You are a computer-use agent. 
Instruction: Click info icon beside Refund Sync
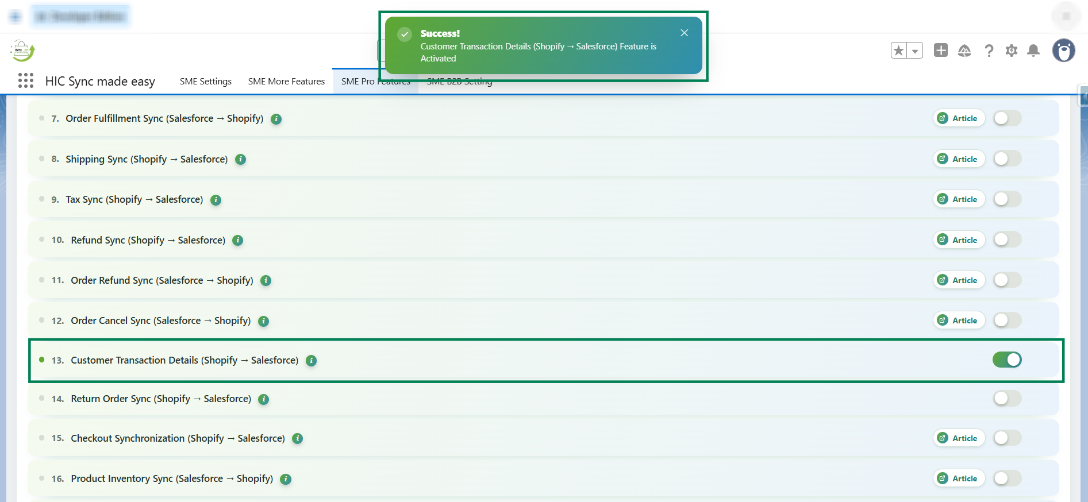coord(238,240)
